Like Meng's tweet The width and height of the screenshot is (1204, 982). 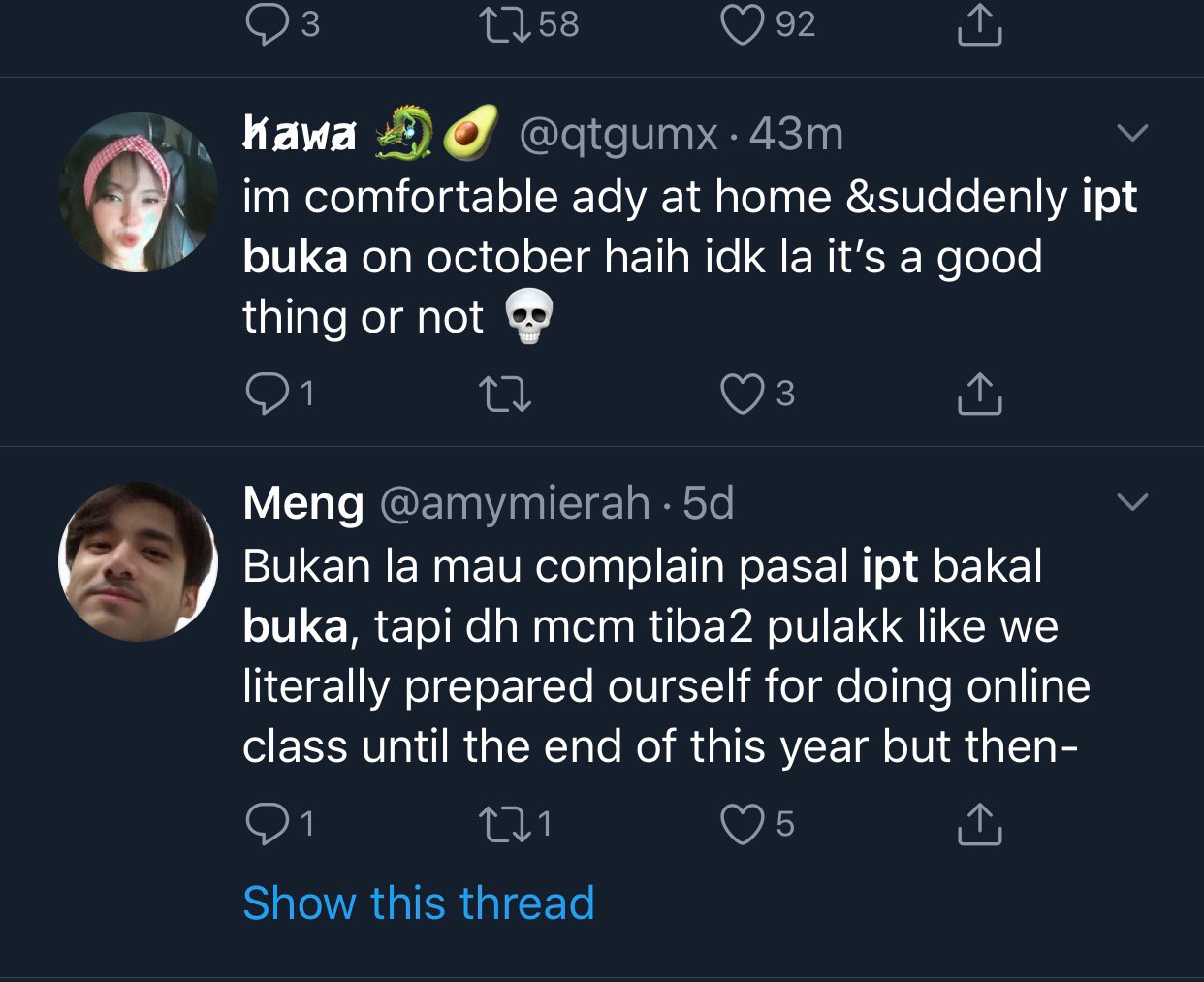743,824
